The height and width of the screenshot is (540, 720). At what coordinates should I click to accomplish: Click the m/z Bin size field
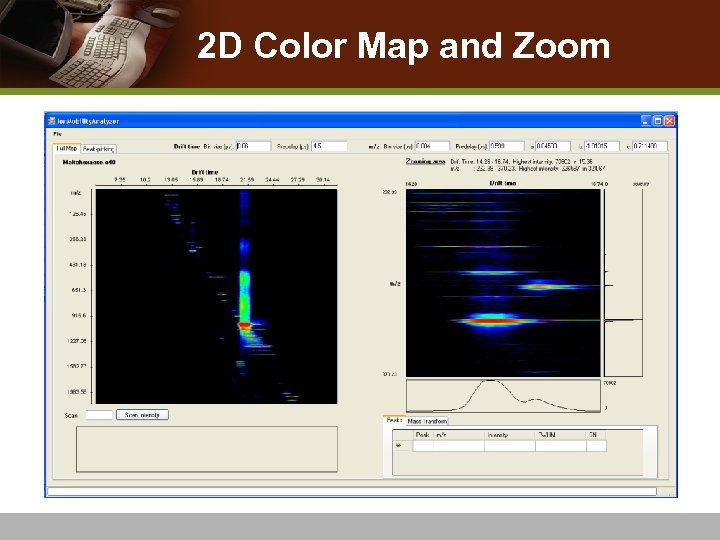click(432, 146)
